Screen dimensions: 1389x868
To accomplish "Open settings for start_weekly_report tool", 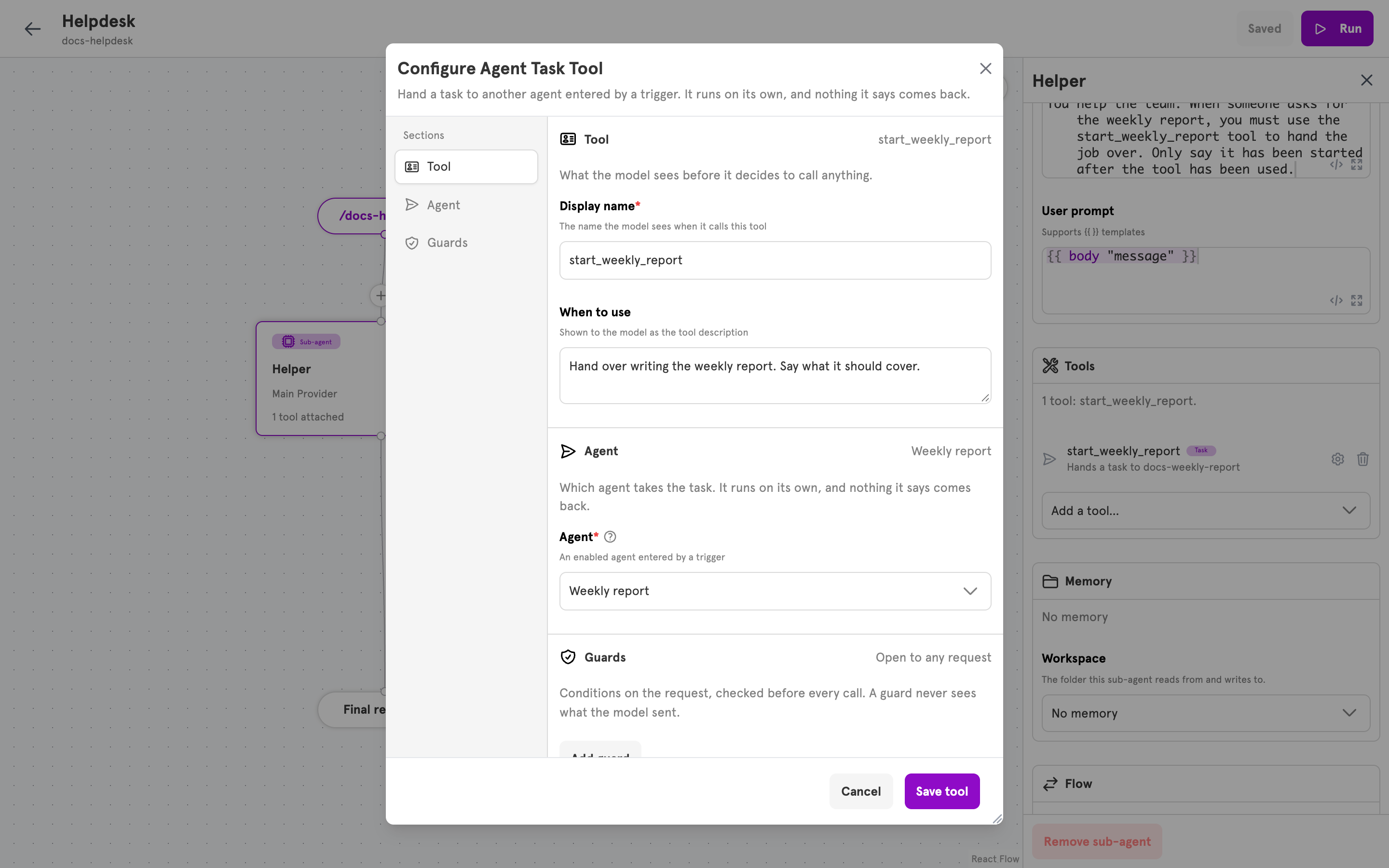I will click(x=1337, y=459).
